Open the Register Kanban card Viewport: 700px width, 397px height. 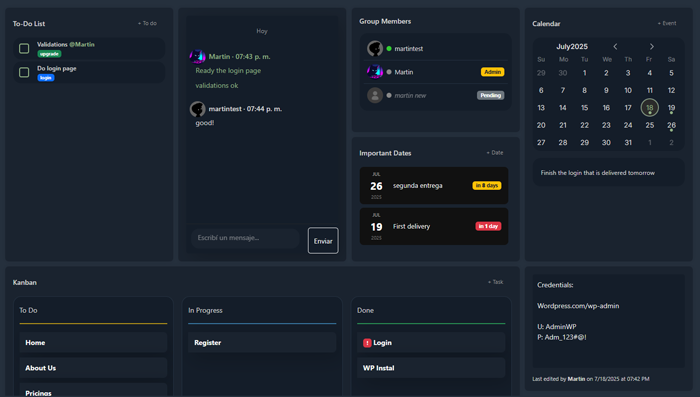262,343
